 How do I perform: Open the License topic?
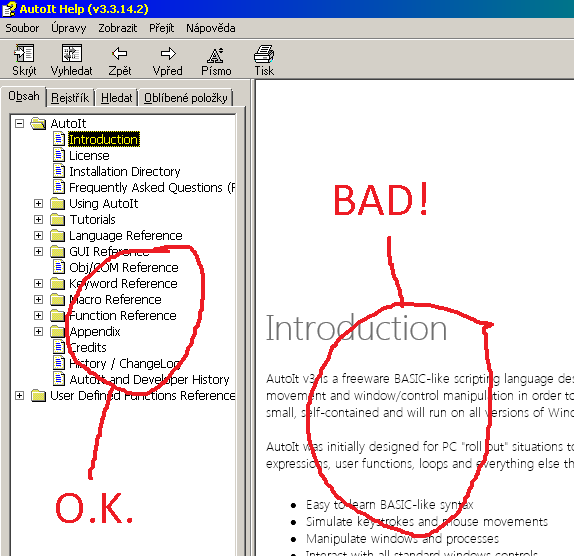(89, 156)
